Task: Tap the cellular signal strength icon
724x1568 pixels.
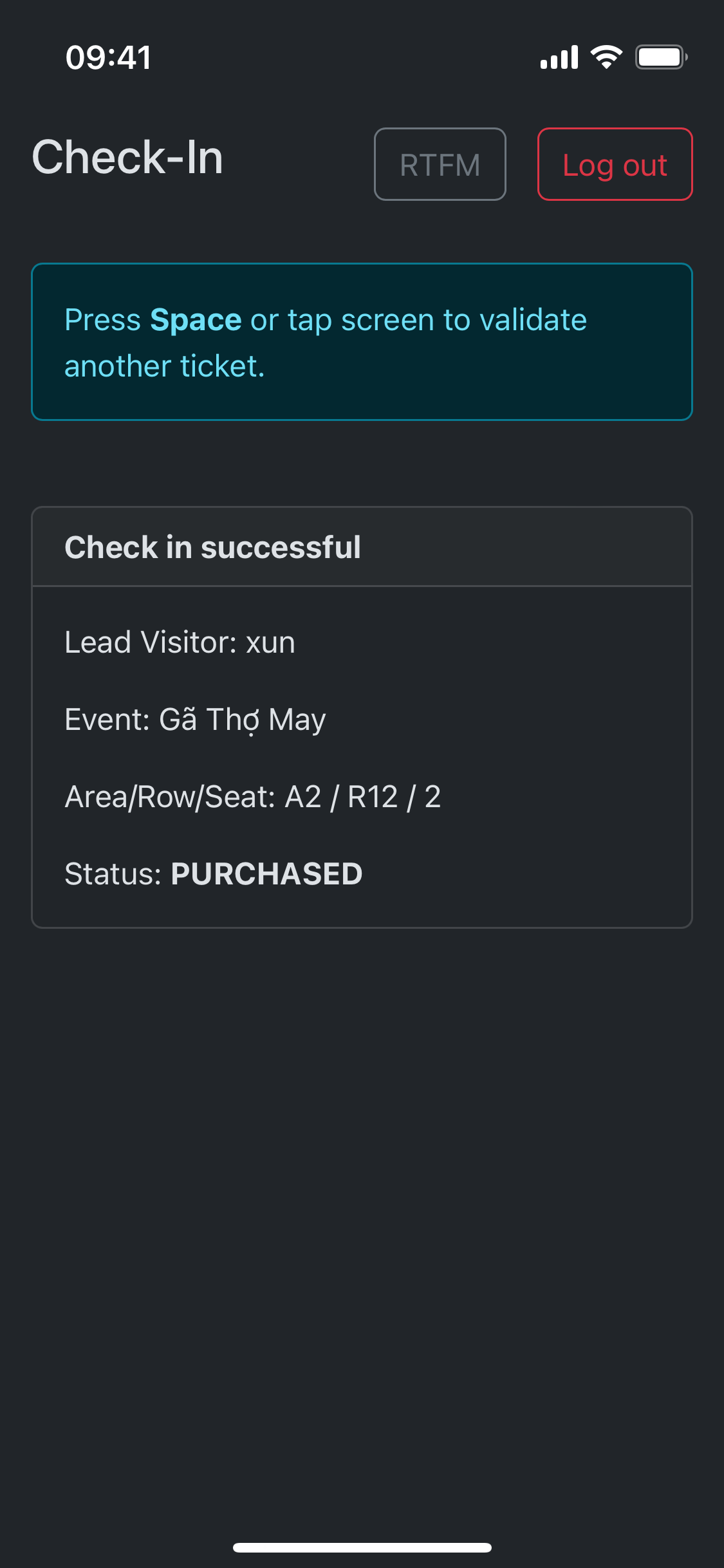Action: (x=559, y=57)
